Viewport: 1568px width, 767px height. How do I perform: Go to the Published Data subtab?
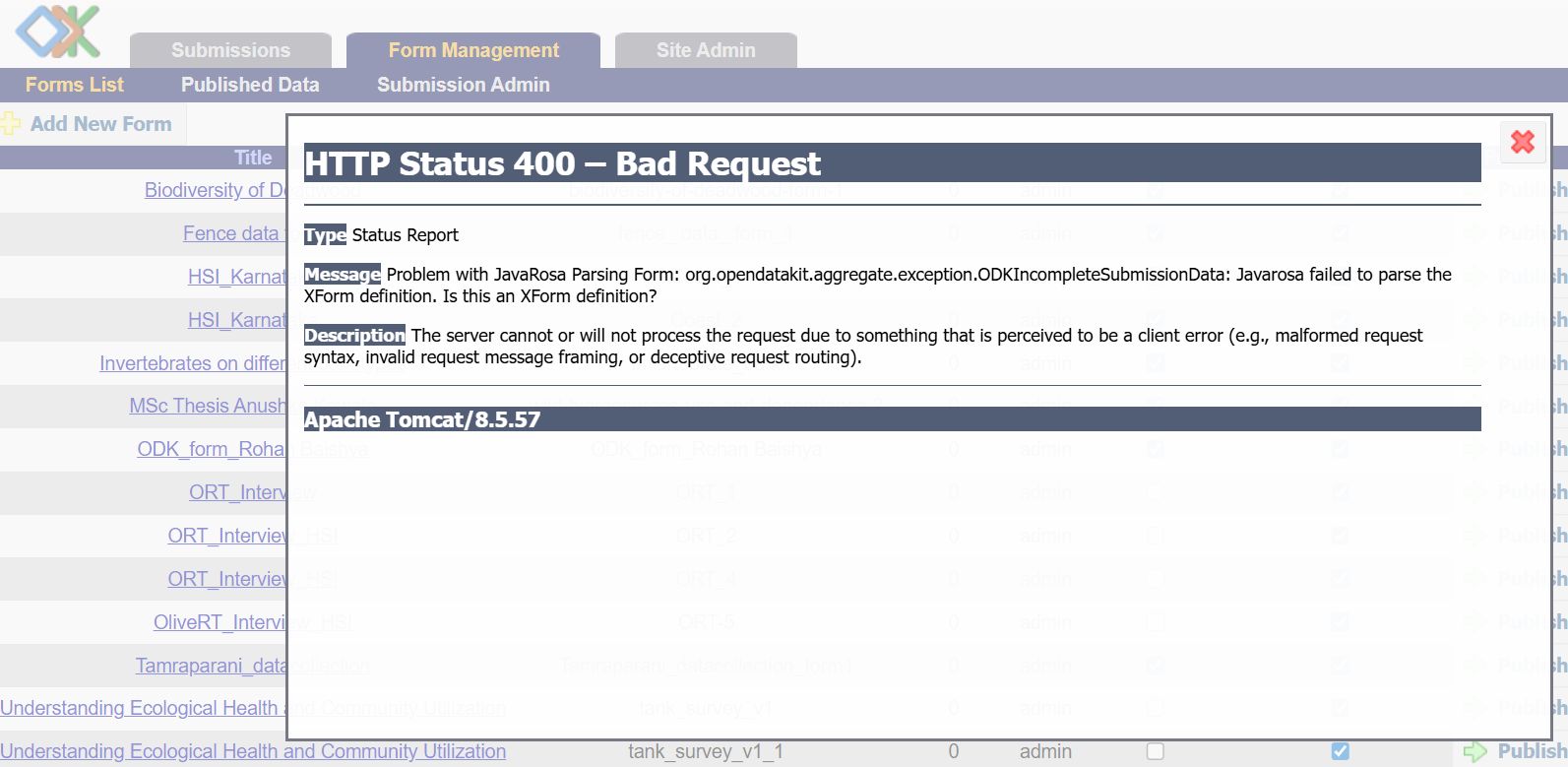click(250, 85)
